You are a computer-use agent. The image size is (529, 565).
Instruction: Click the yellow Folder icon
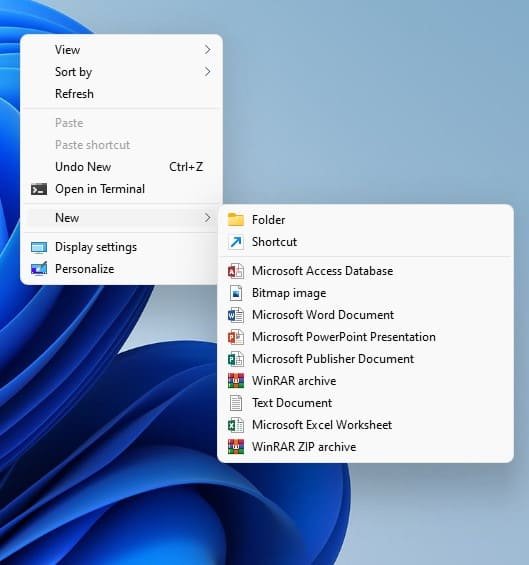[236, 220]
